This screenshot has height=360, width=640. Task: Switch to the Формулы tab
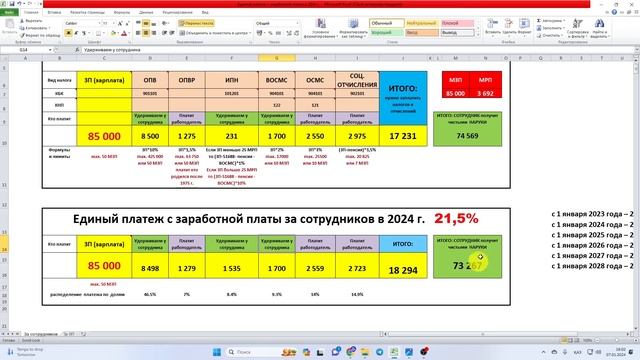[x=122, y=13]
